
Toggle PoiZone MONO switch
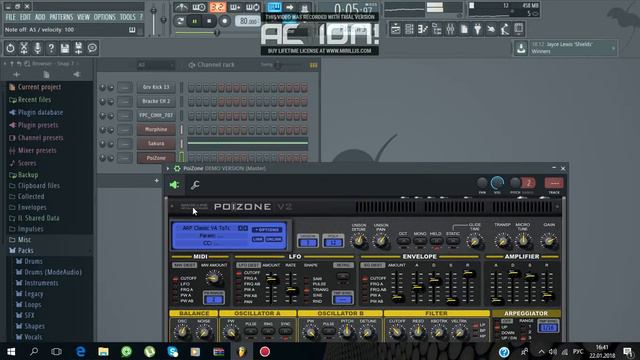pos(420,241)
